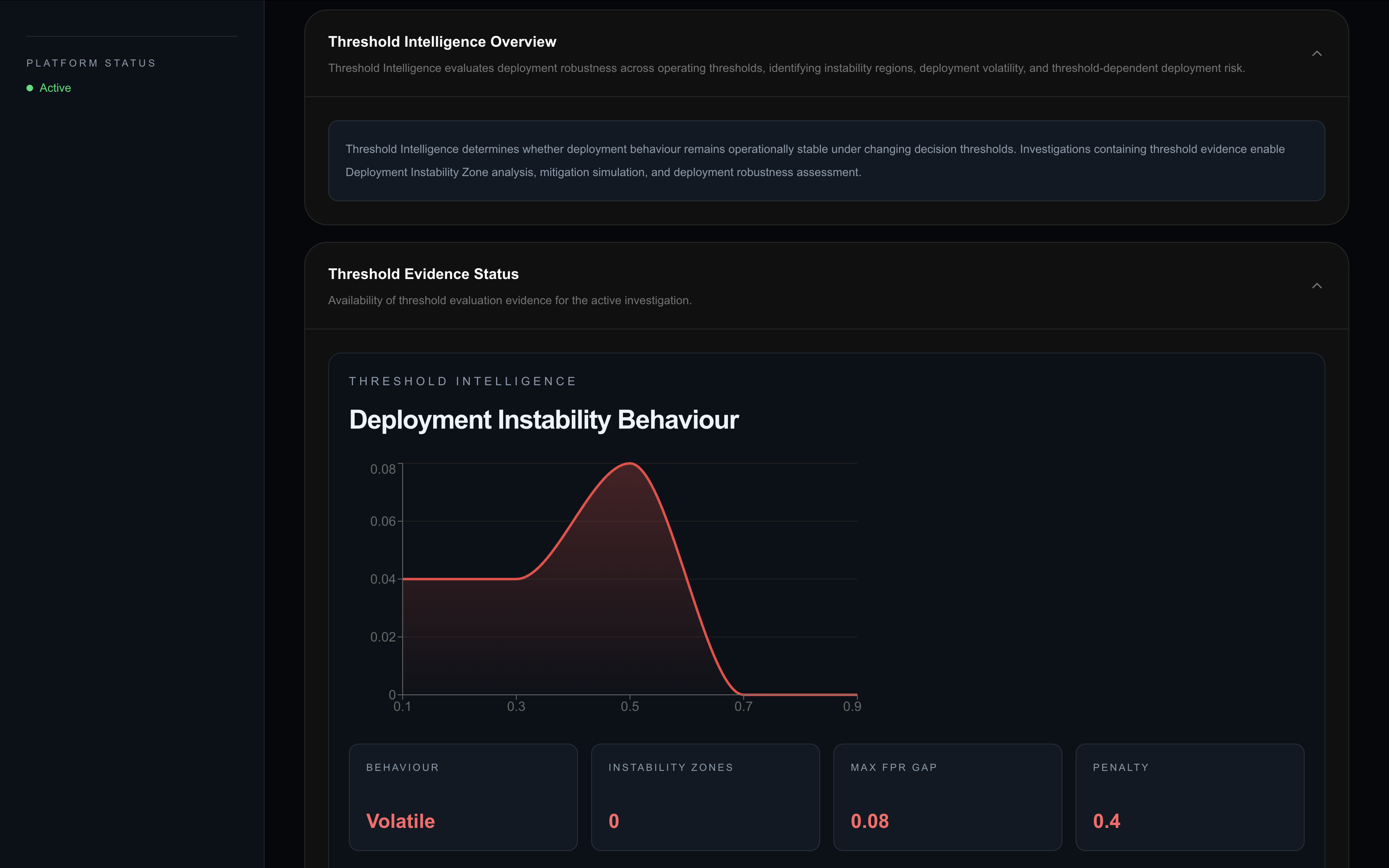Click the info box paragraph about Deployment Instability Zone
Viewport: 1389px width, 868px height.
point(815,161)
